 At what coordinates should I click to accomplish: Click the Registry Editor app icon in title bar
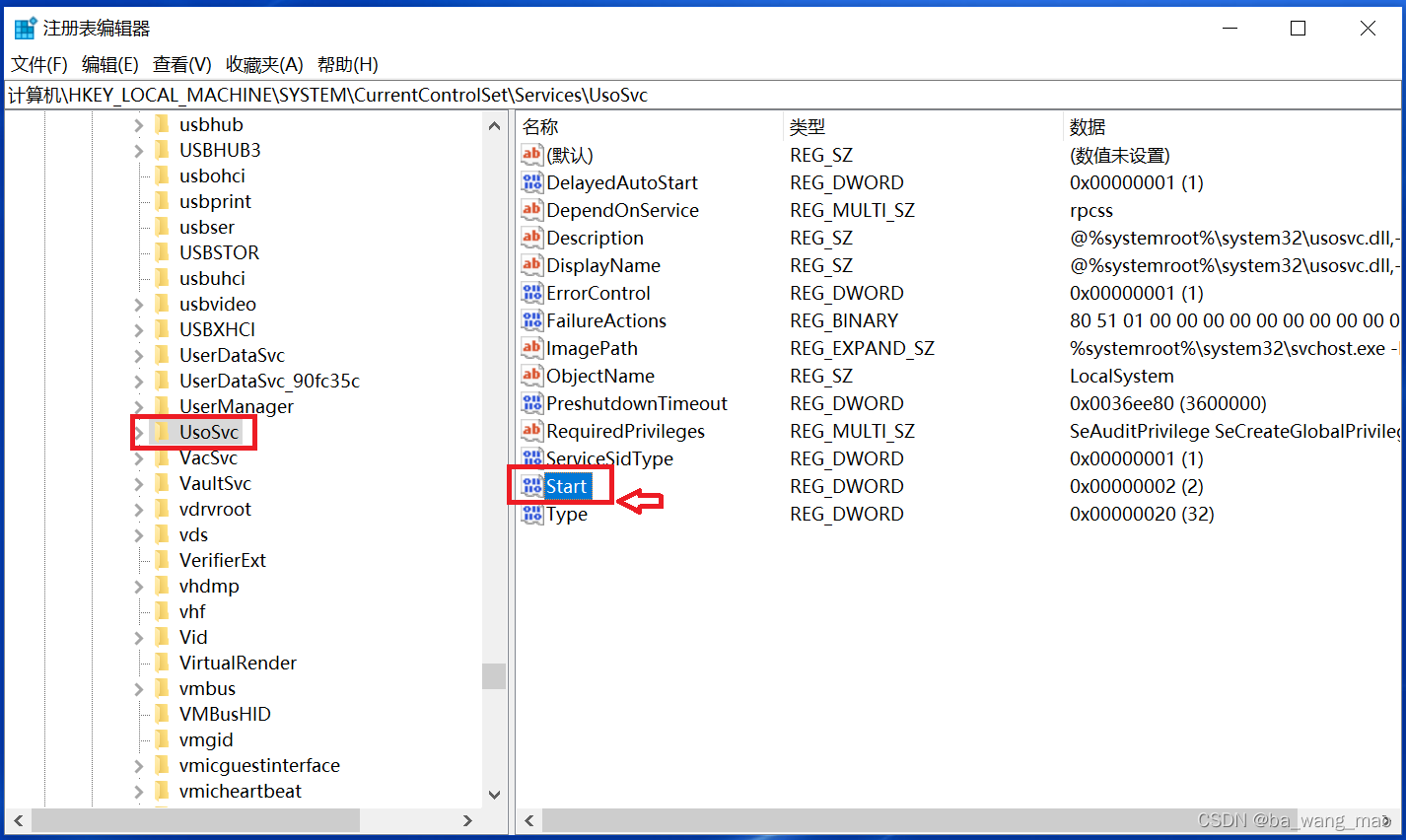click(x=26, y=28)
